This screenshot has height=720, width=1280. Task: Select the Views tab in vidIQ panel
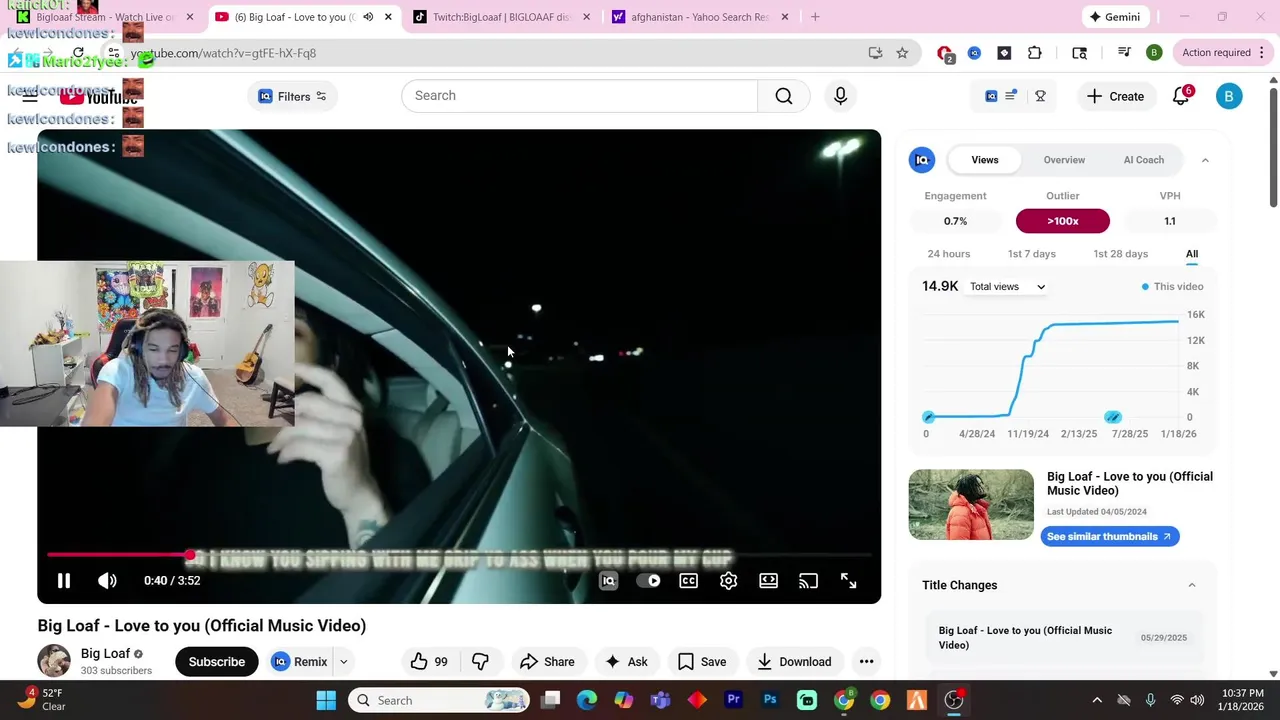(x=985, y=160)
